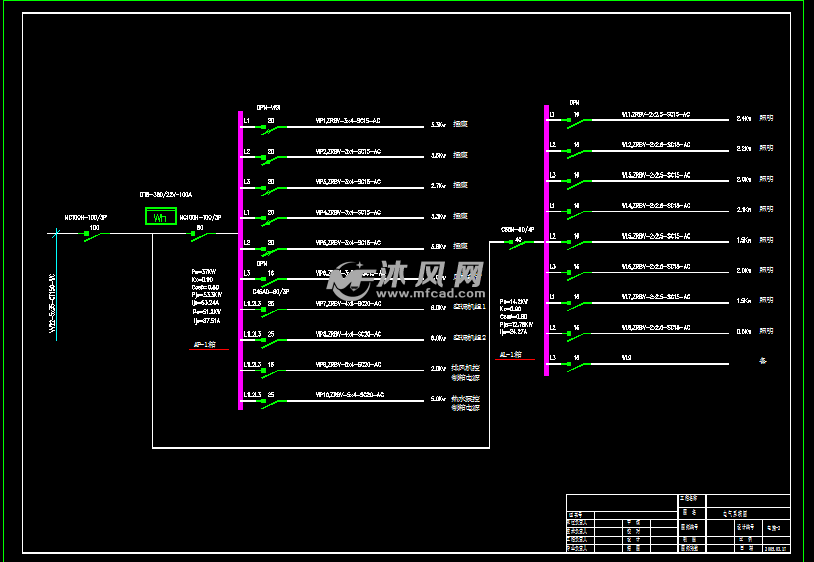Click the L1 phase label on WP1 row
The image size is (814, 562).
pyautogui.click(x=247, y=121)
